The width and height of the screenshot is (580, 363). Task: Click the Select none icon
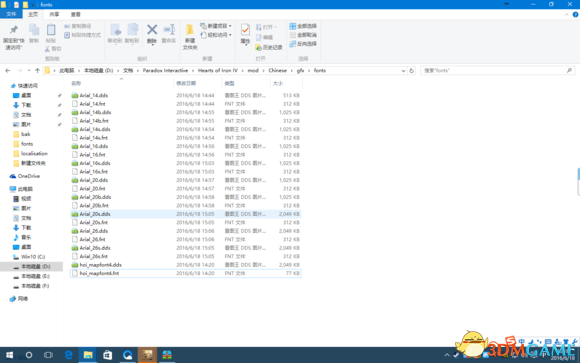(293, 35)
